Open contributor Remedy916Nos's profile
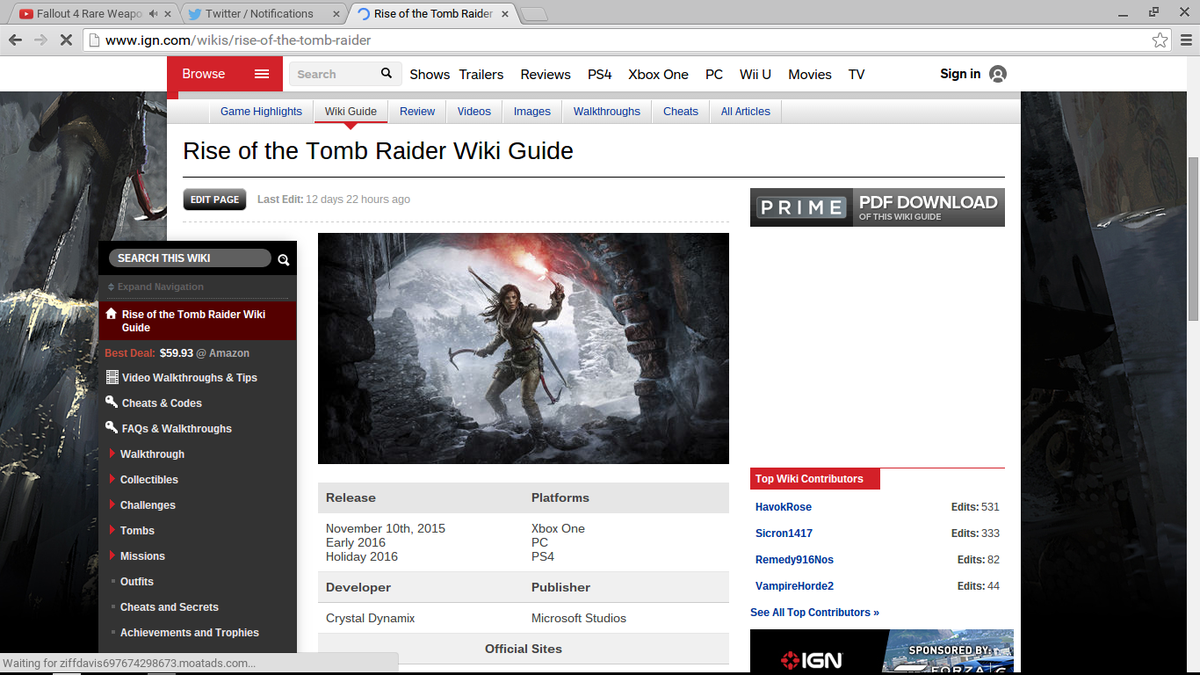 [x=794, y=559]
